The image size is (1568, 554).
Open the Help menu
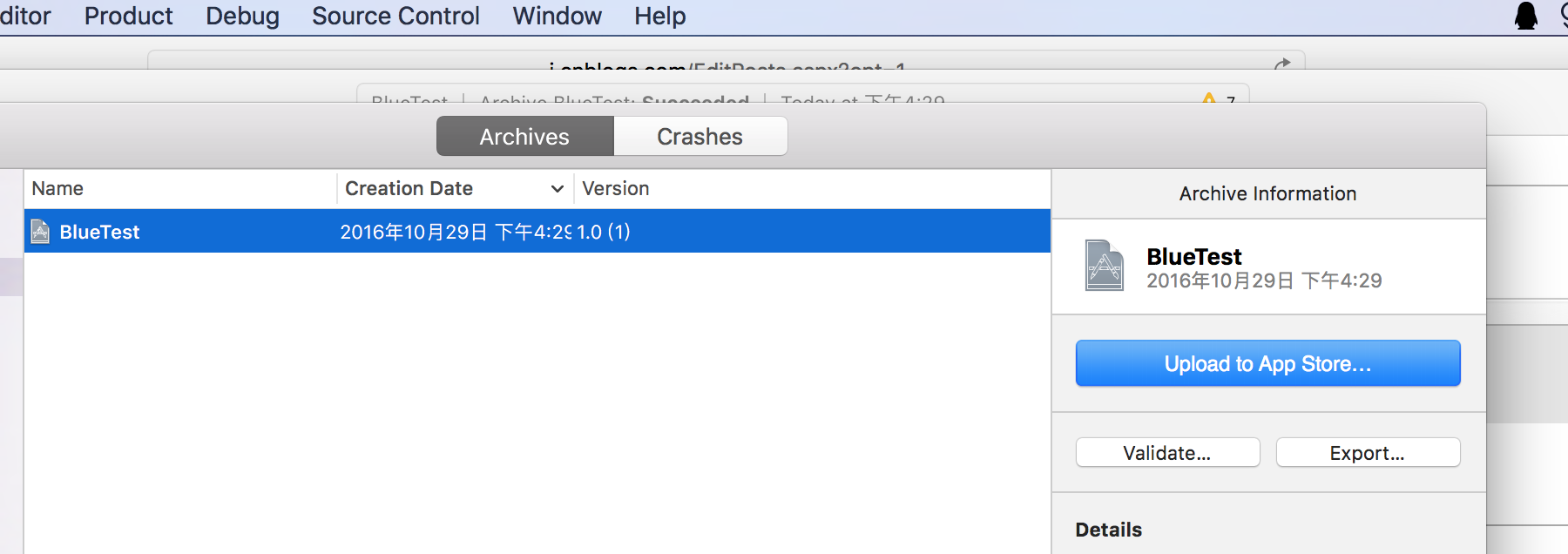point(659,16)
